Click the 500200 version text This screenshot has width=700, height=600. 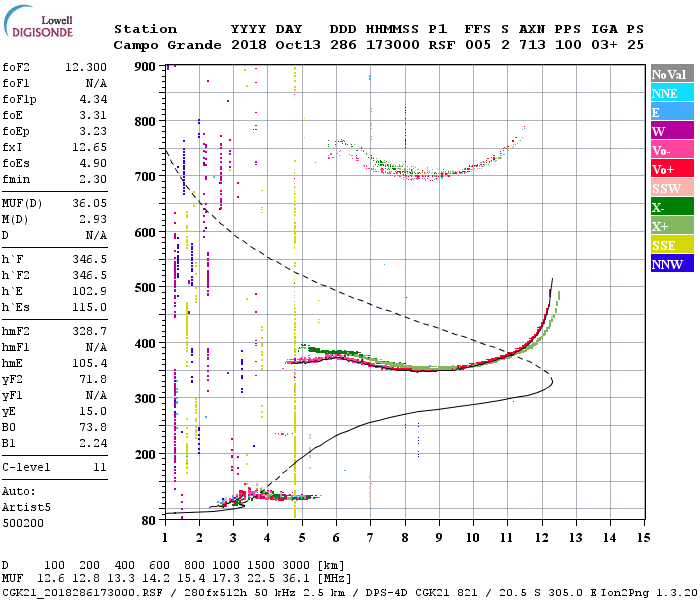pyautogui.click(x=23, y=523)
